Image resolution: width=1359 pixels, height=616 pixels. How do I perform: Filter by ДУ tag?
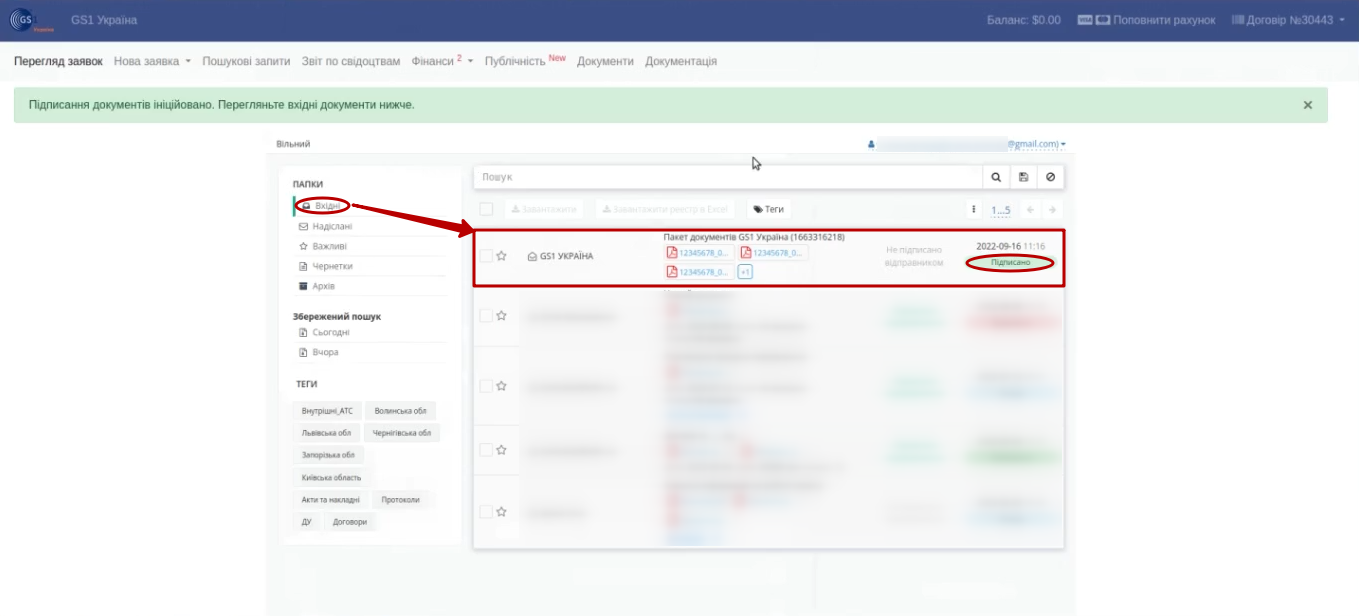point(306,521)
